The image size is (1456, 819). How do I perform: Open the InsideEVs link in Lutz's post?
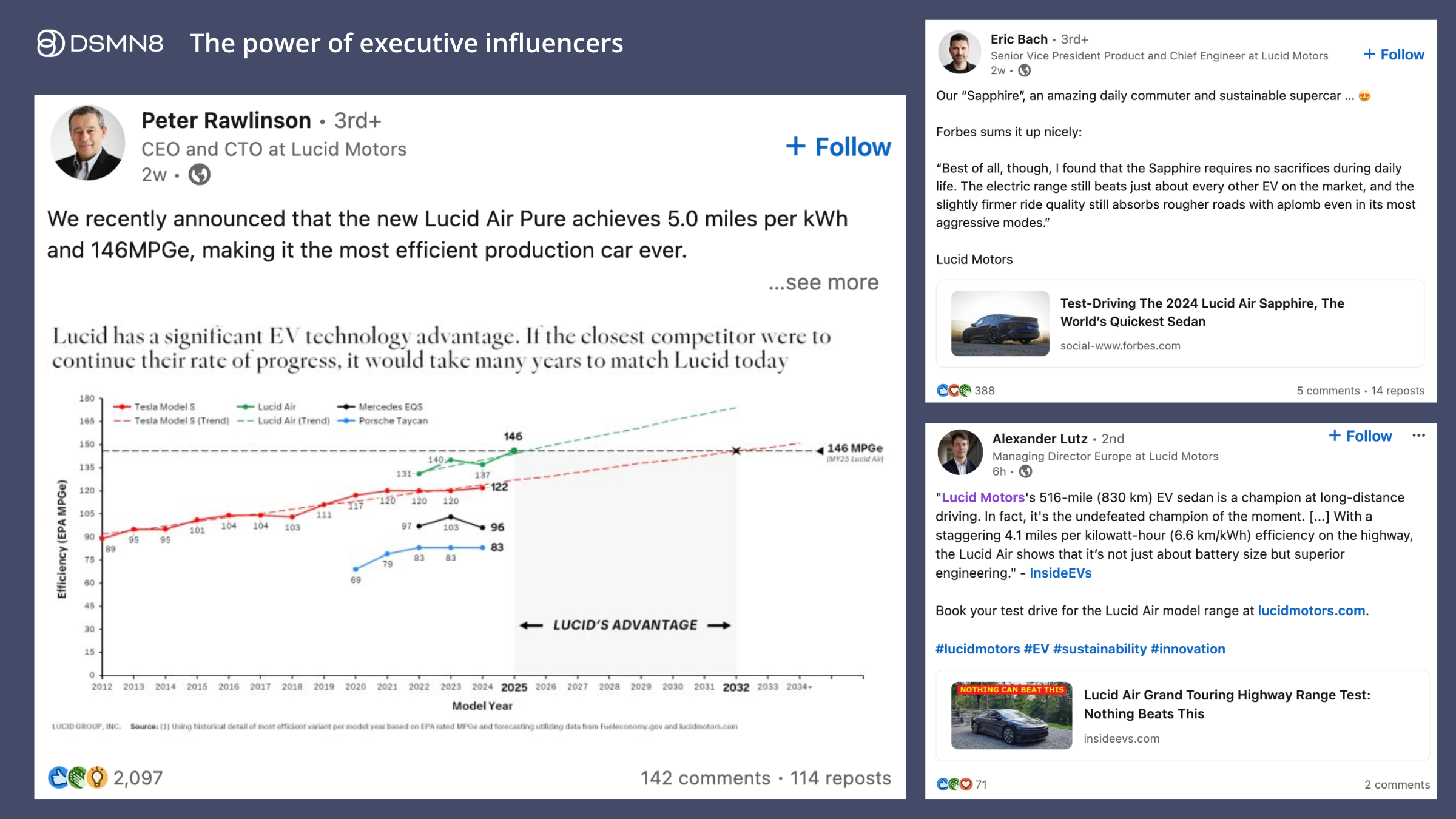coord(1060,573)
